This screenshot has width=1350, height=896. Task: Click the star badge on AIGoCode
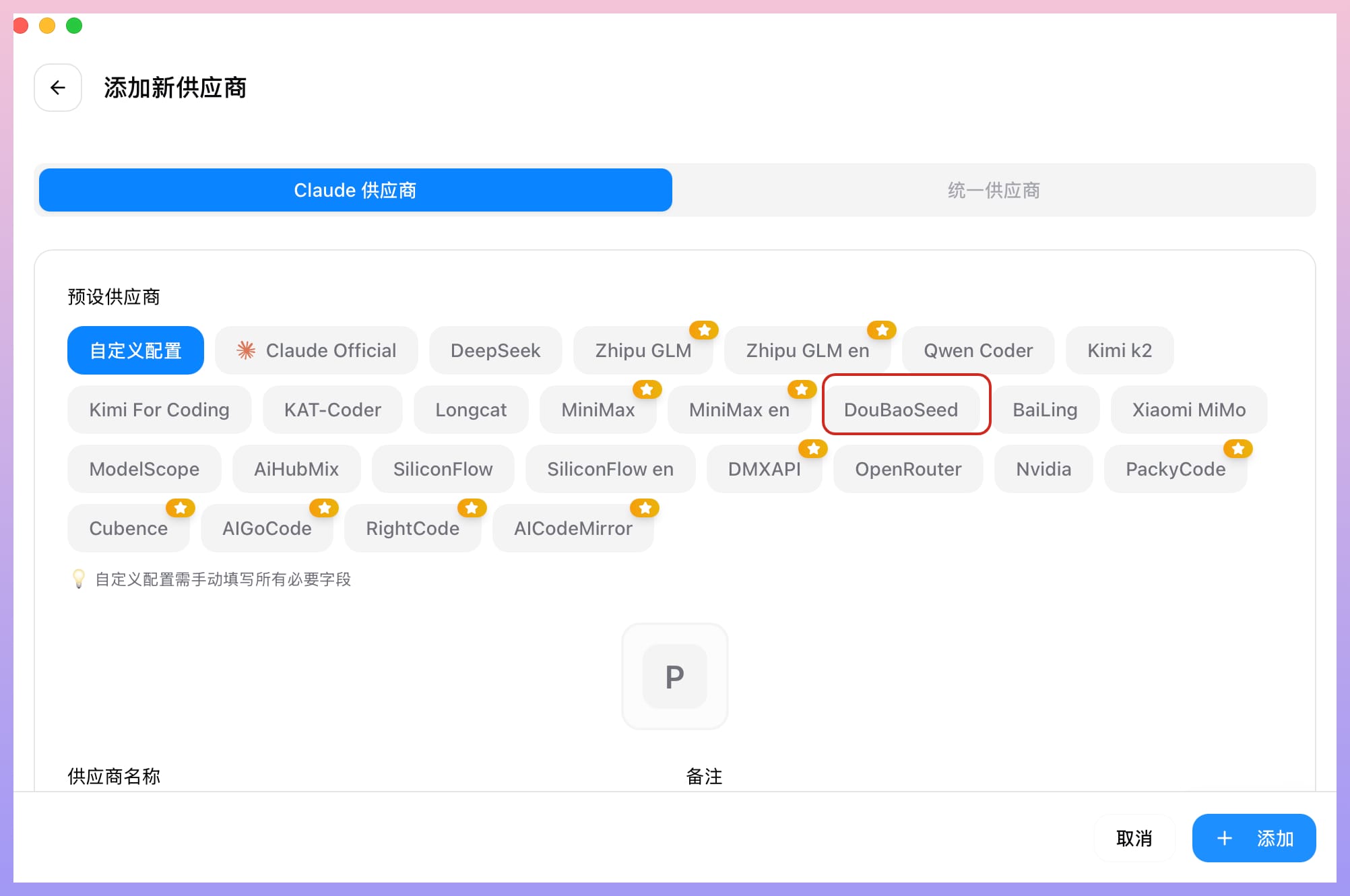[324, 508]
